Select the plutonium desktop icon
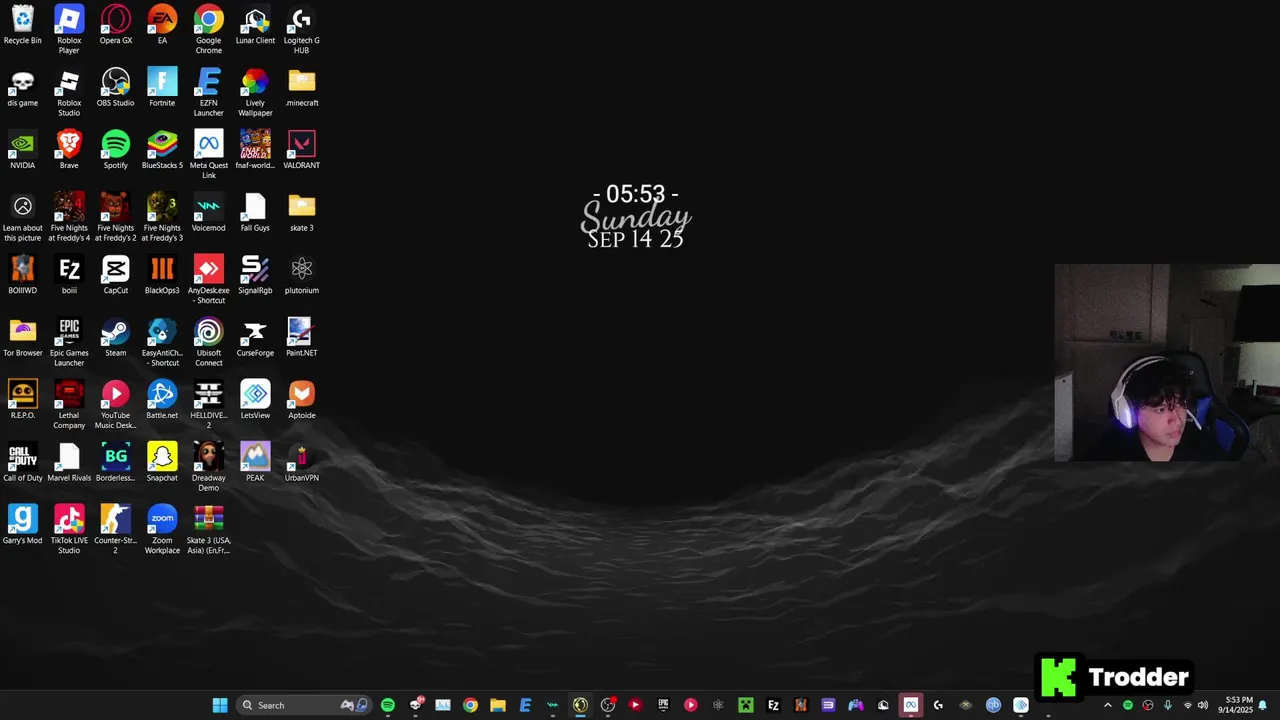Image resolution: width=1280 pixels, height=720 pixels. click(301, 276)
